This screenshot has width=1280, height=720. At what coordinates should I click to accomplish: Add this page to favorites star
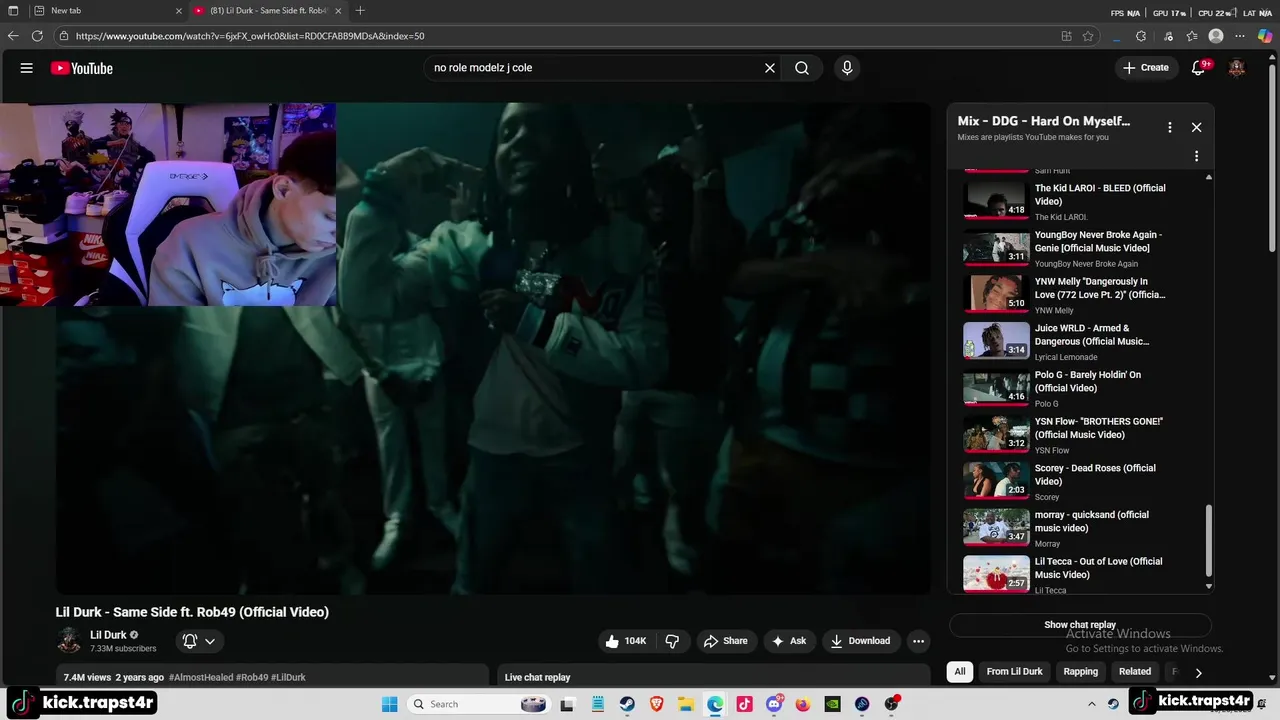(1088, 36)
